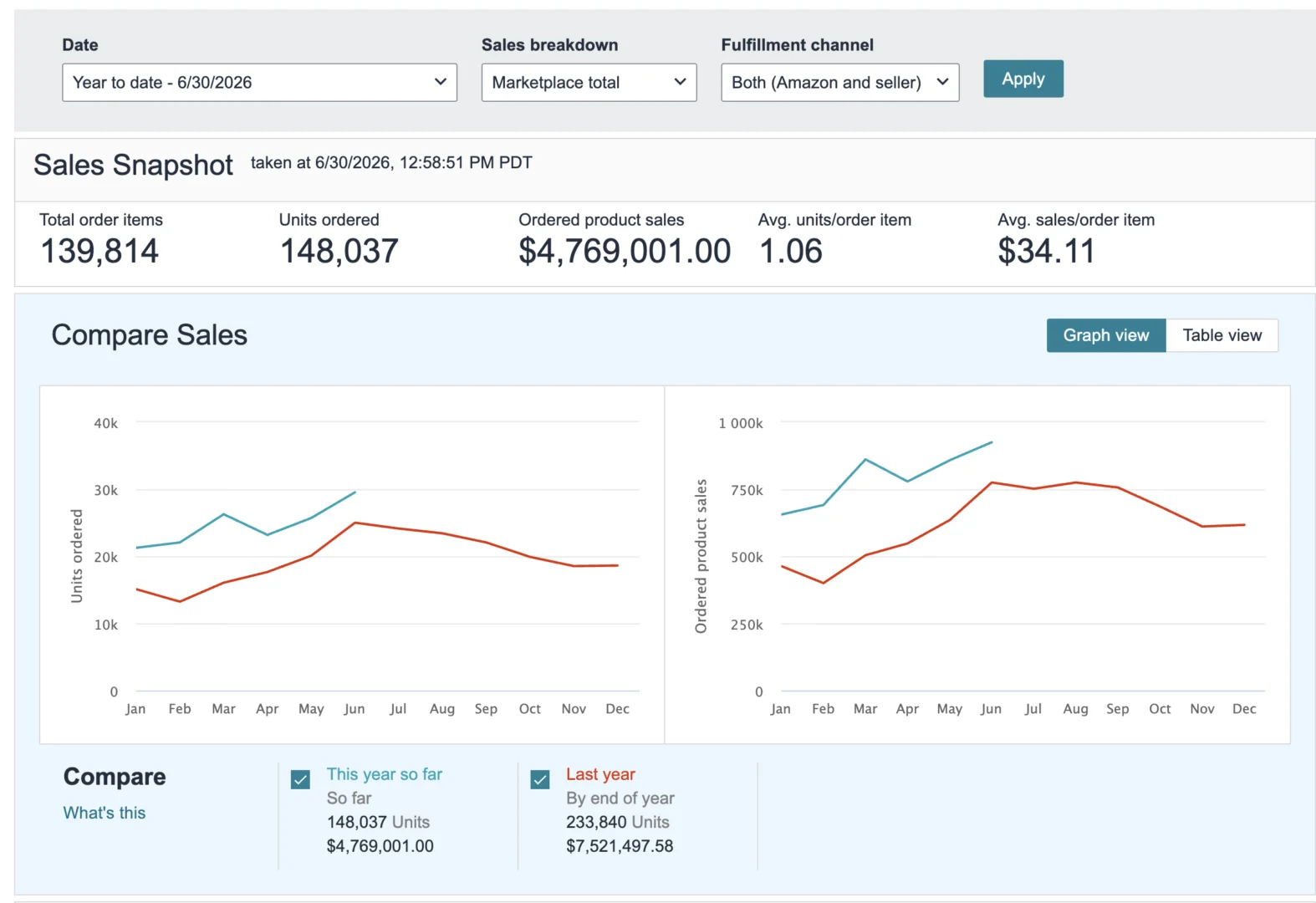The height and width of the screenshot is (903, 1316).
Task: Click the 148,037 units ordered value
Action: (339, 251)
